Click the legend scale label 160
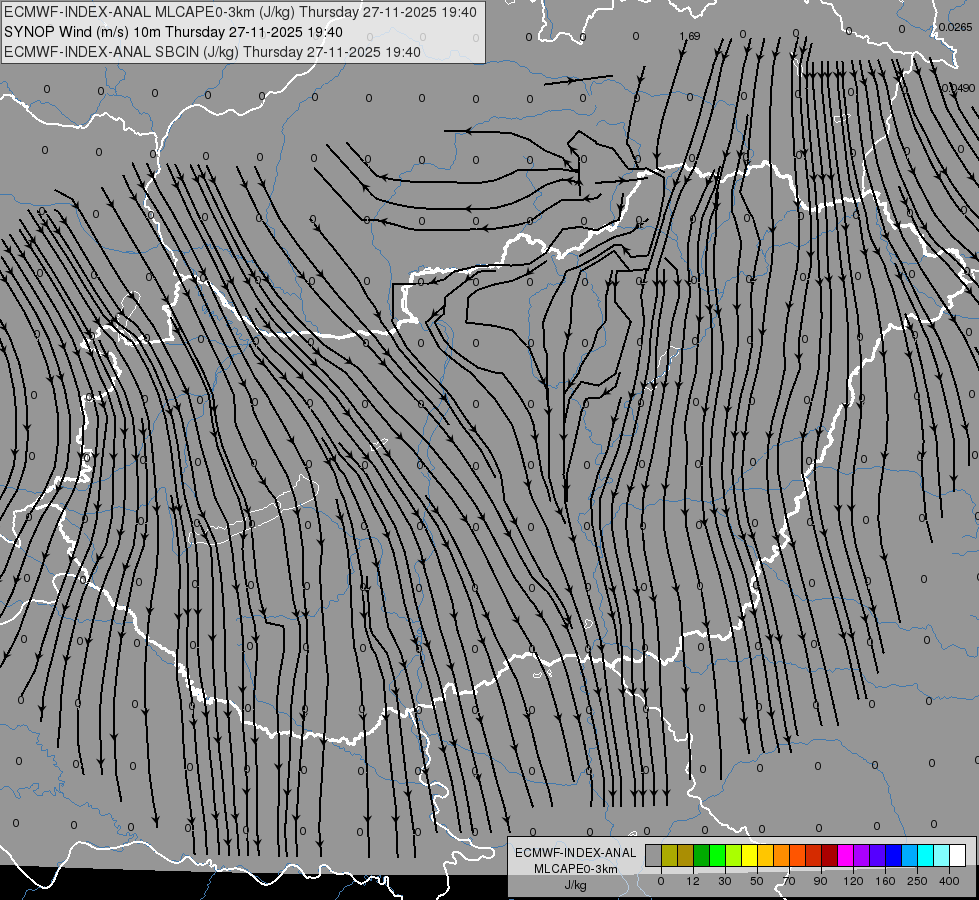This screenshot has width=979, height=900. 885,881
